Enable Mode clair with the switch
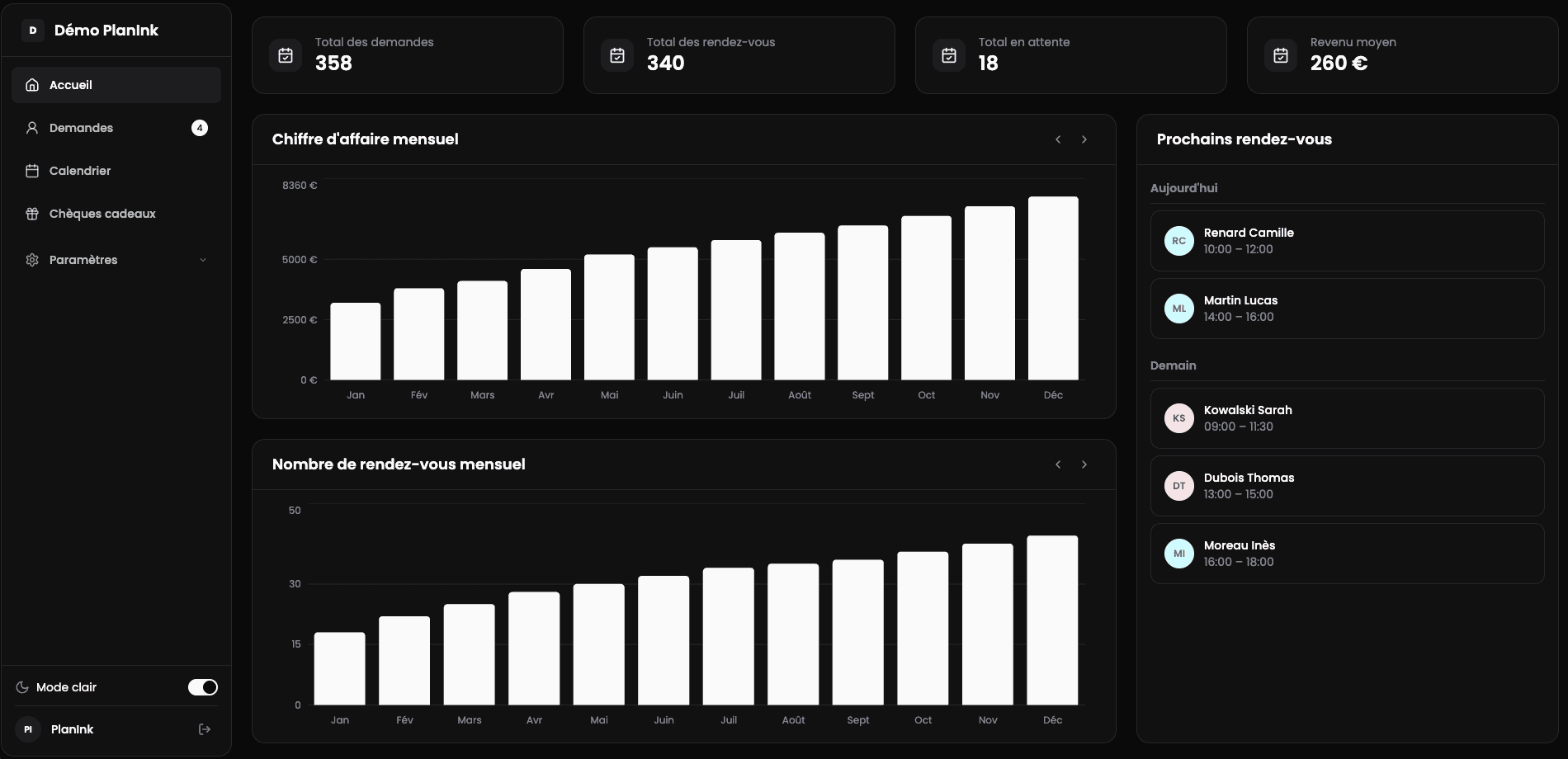The width and height of the screenshot is (1568, 759). point(202,687)
